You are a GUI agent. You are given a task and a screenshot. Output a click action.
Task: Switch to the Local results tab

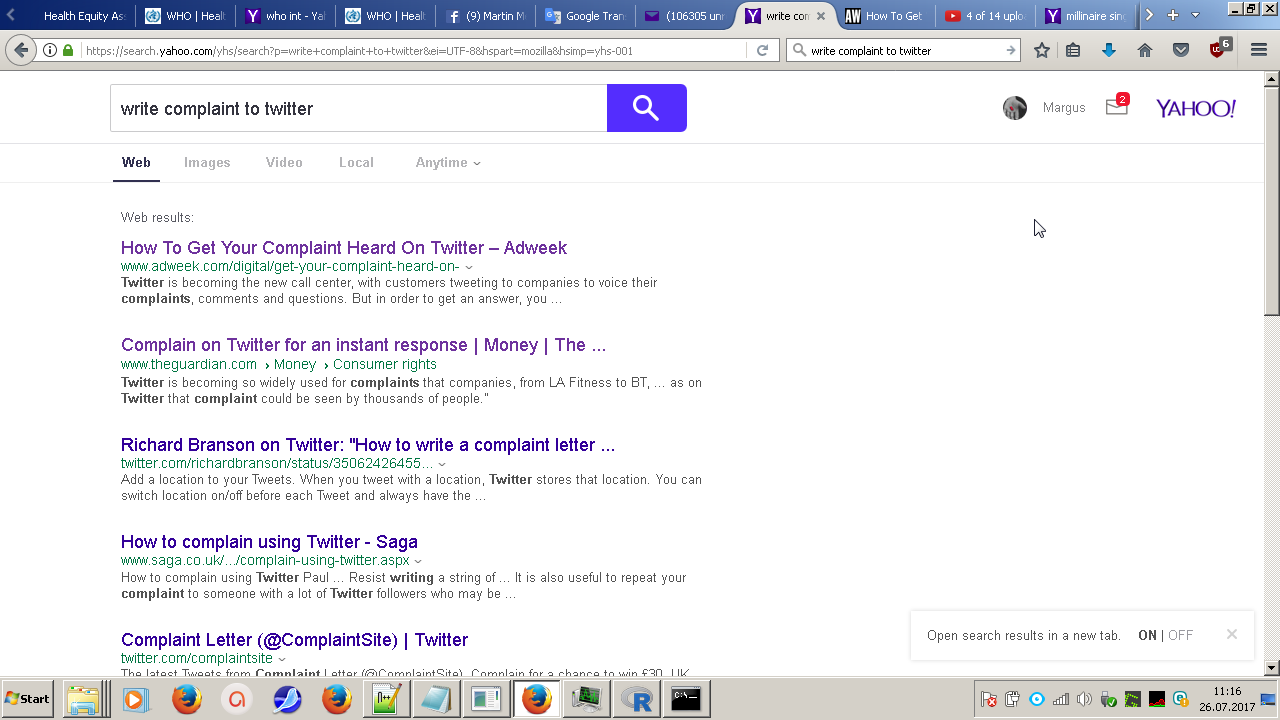(x=356, y=162)
